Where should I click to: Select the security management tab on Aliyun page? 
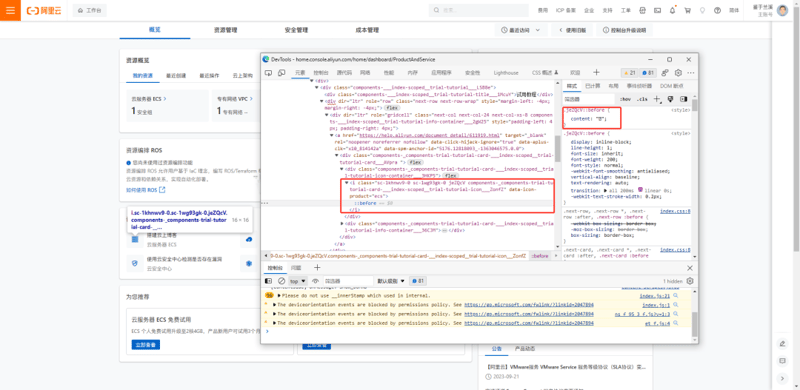[x=296, y=30]
